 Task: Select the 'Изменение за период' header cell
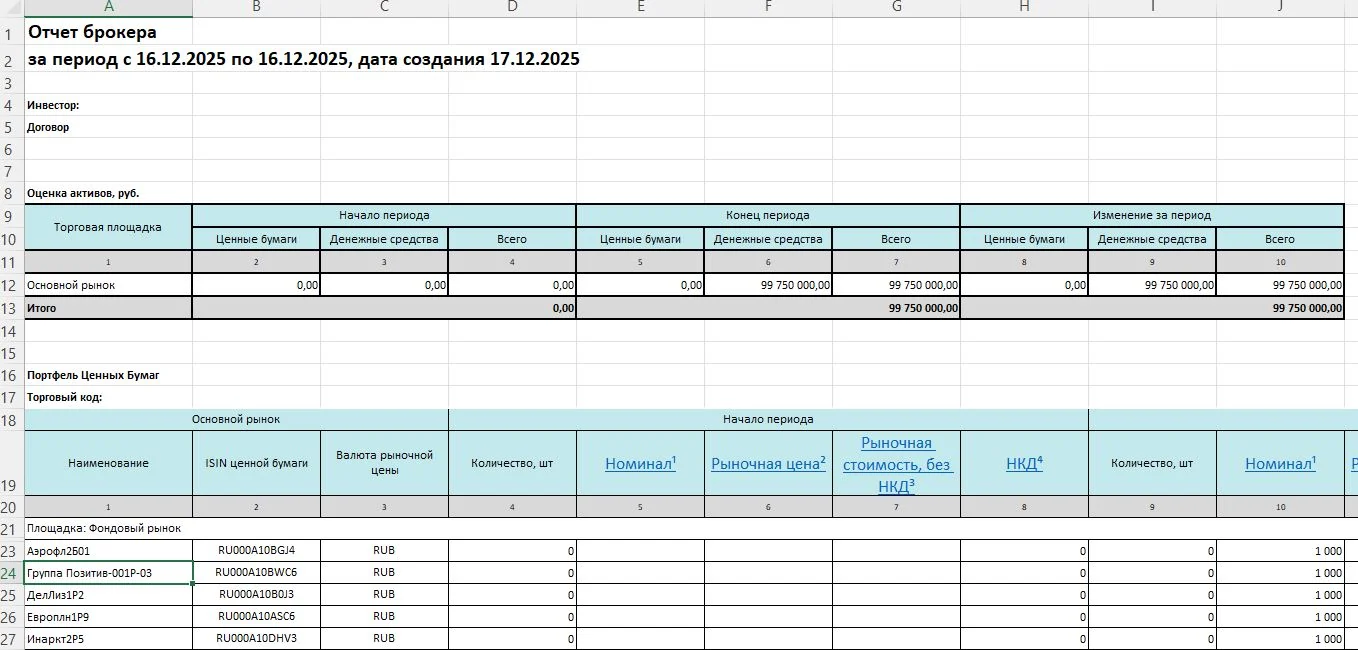[1152, 215]
